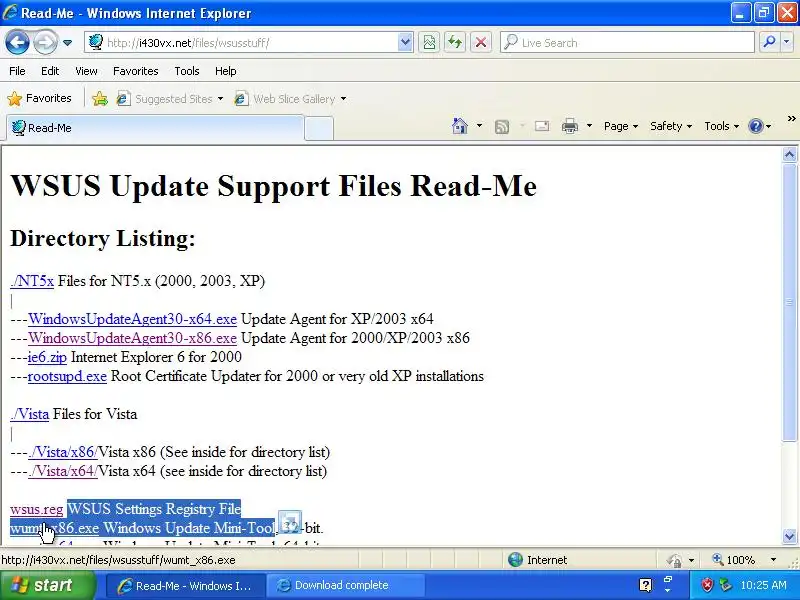Open the Edit menu
This screenshot has width=800, height=600.
click(x=50, y=71)
